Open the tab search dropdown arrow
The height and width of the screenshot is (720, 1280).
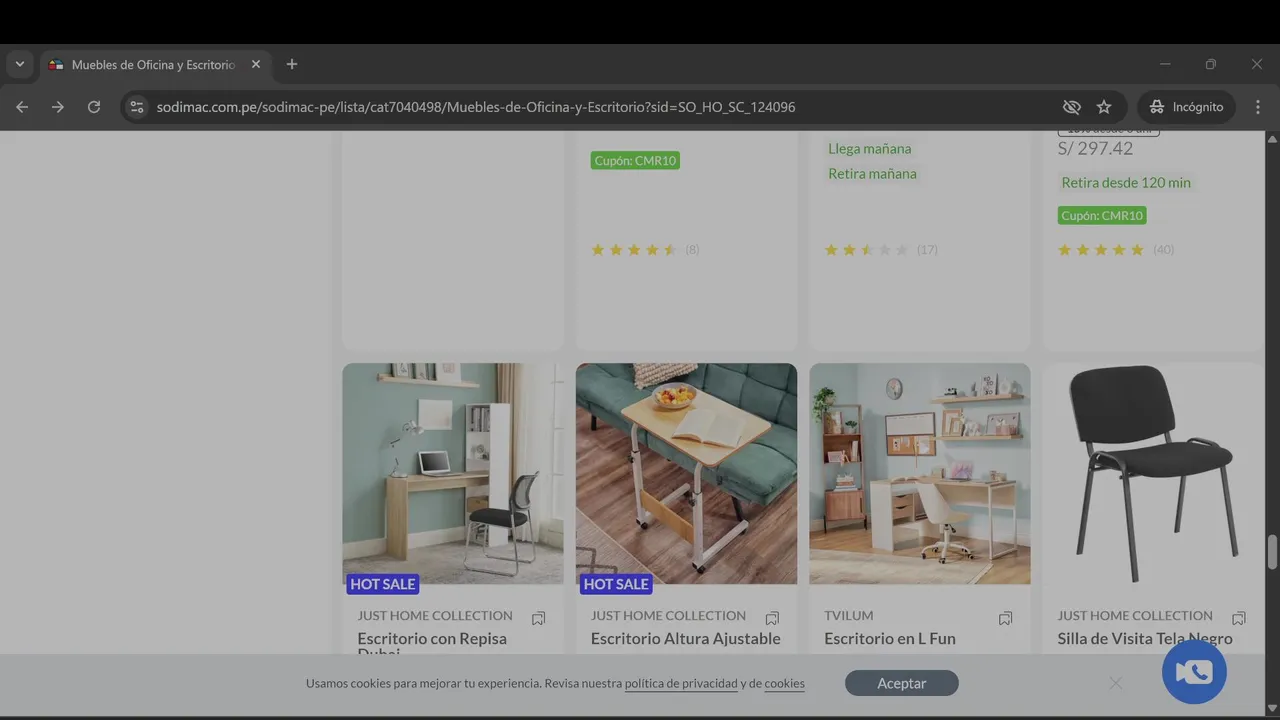tap(20, 64)
